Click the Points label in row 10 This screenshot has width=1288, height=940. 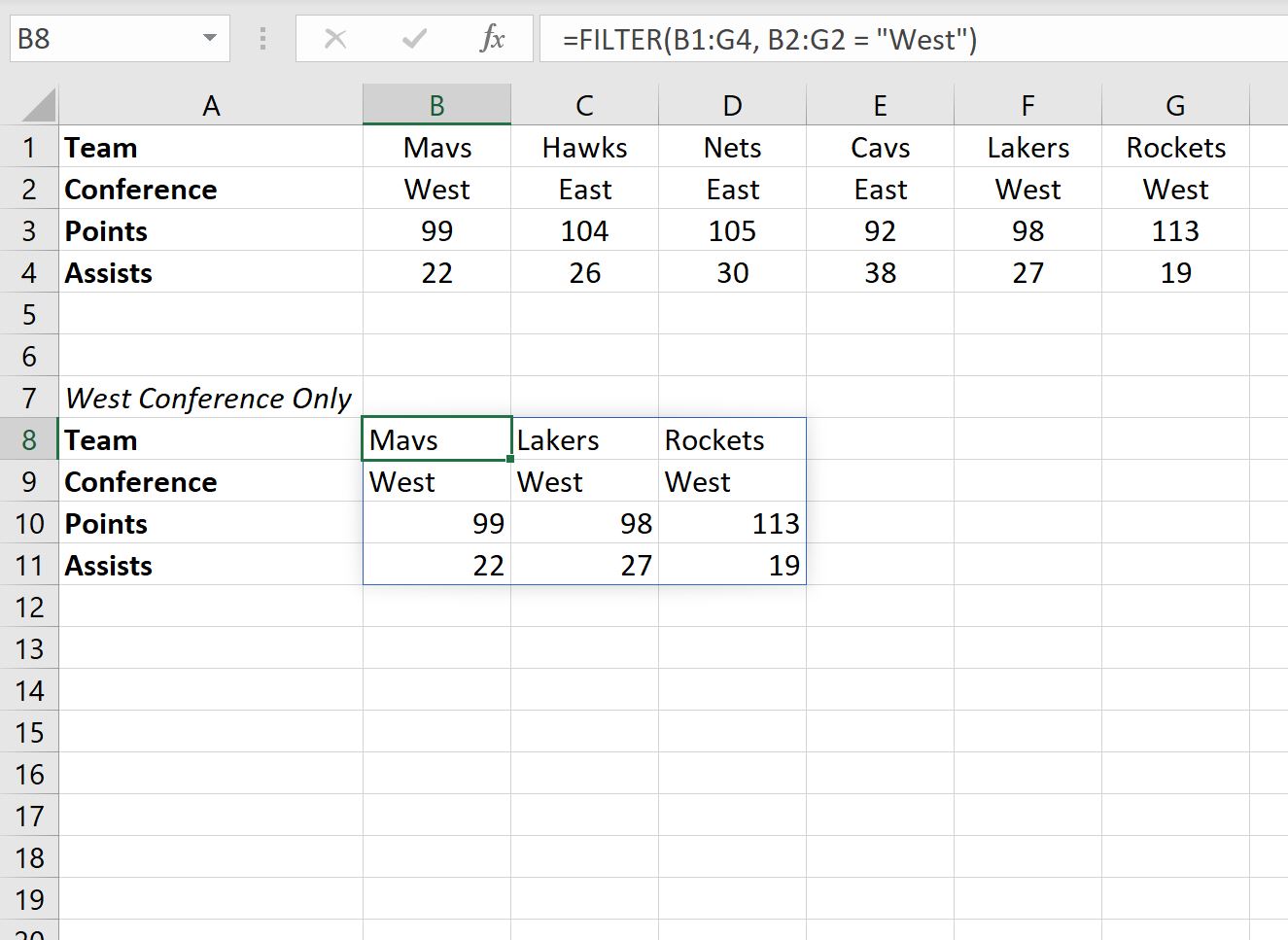[x=211, y=523]
